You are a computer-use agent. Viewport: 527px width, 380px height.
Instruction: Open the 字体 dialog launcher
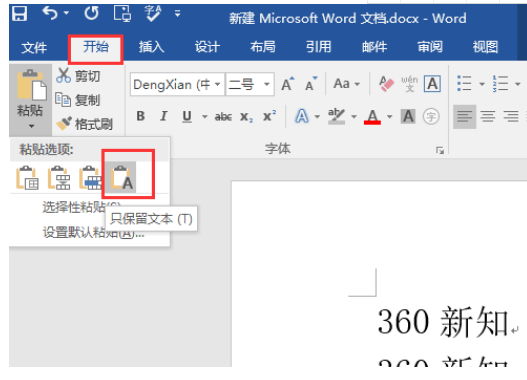click(x=440, y=150)
